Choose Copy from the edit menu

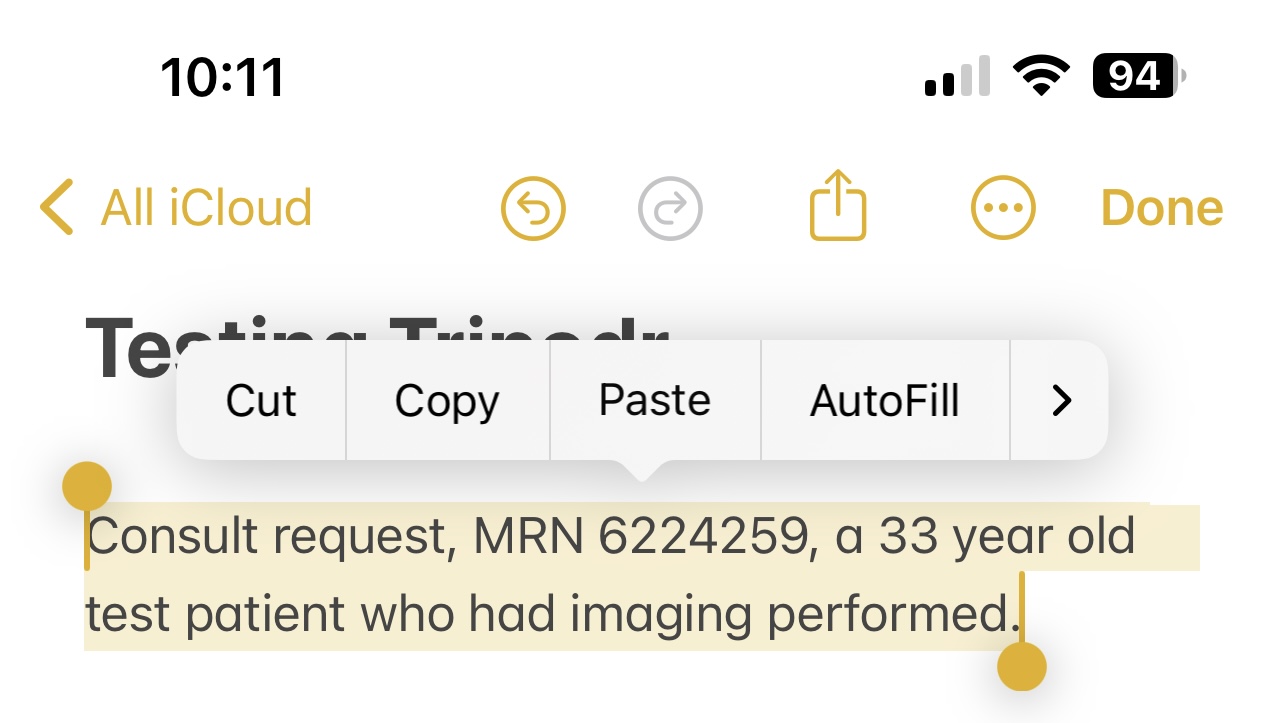click(x=447, y=401)
